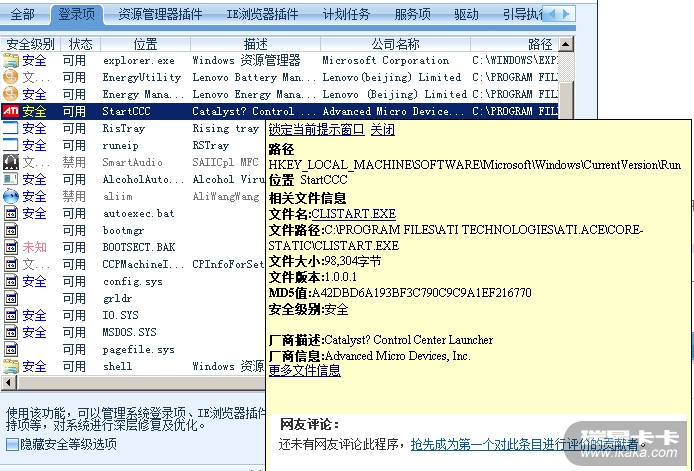Toggle the 隐藏安全等级选项 checkbox
Image resolution: width=694 pixels, height=471 pixels.
point(12,444)
